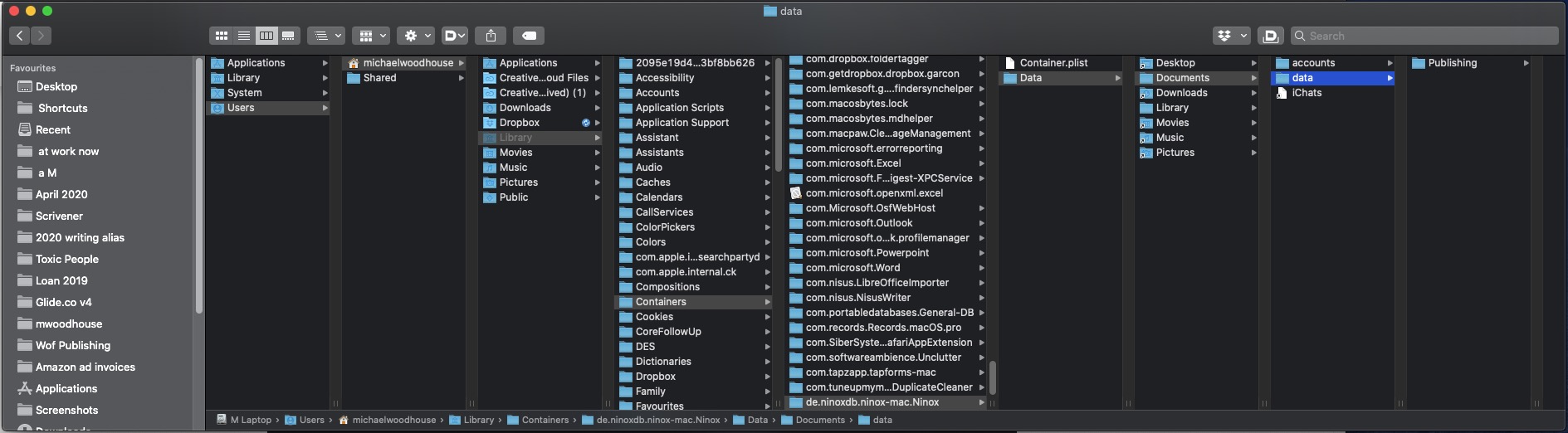Click Library in the path bar
Screen dimensions: 1568x433
(471, 420)
